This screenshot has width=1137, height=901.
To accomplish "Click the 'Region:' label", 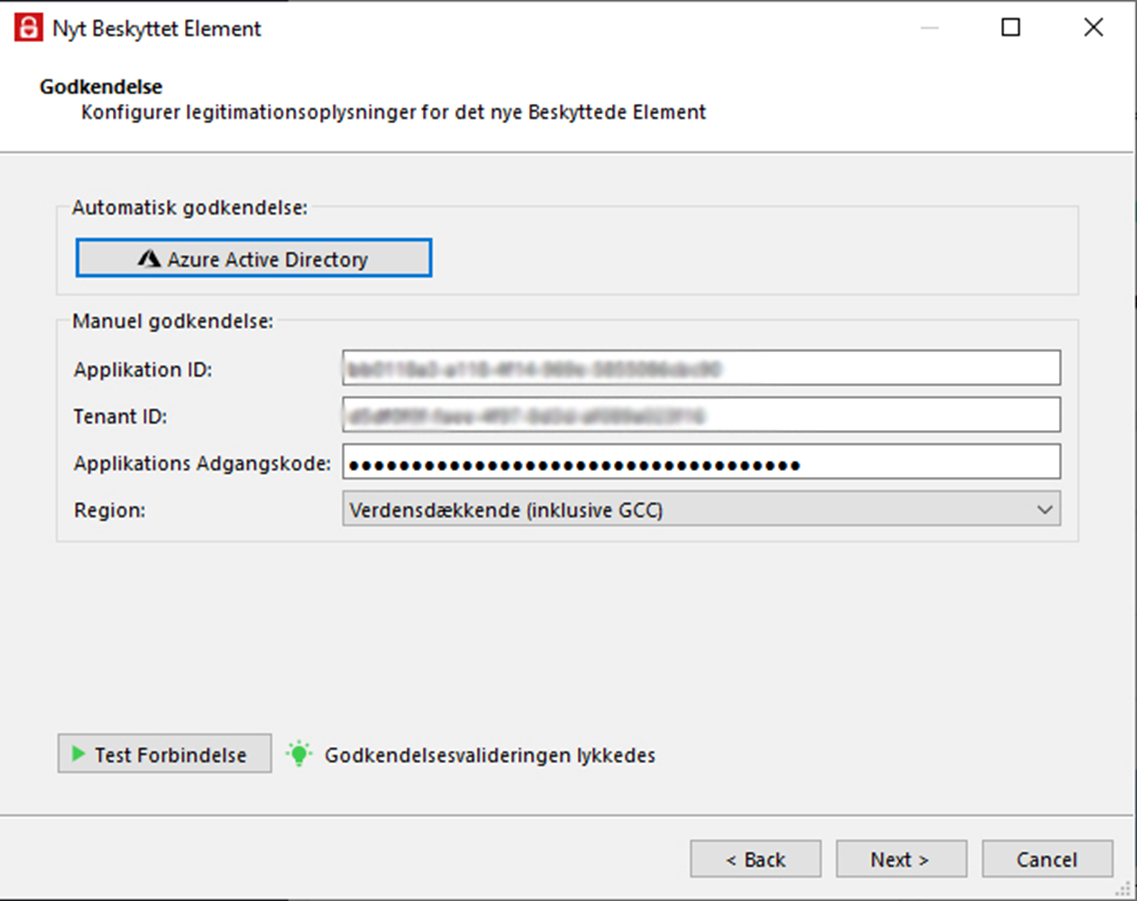I will click(109, 510).
